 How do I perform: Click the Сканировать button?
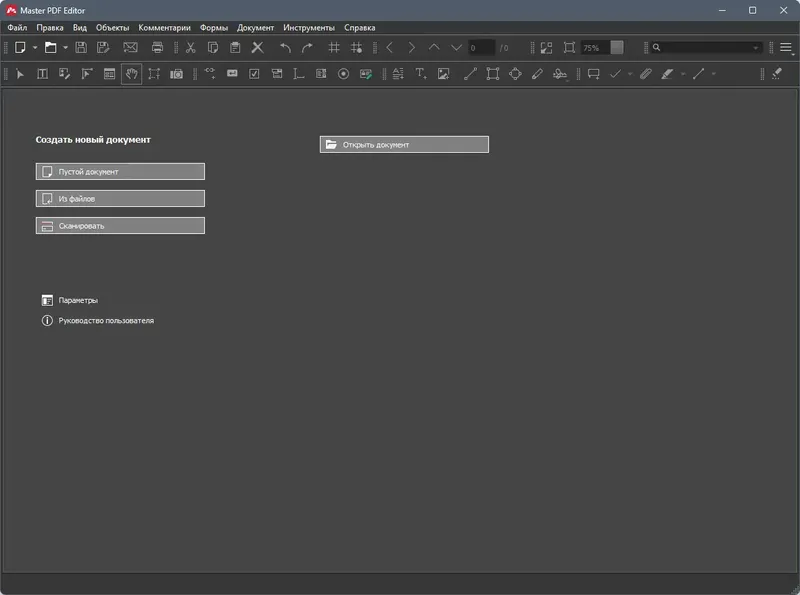click(x=120, y=225)
